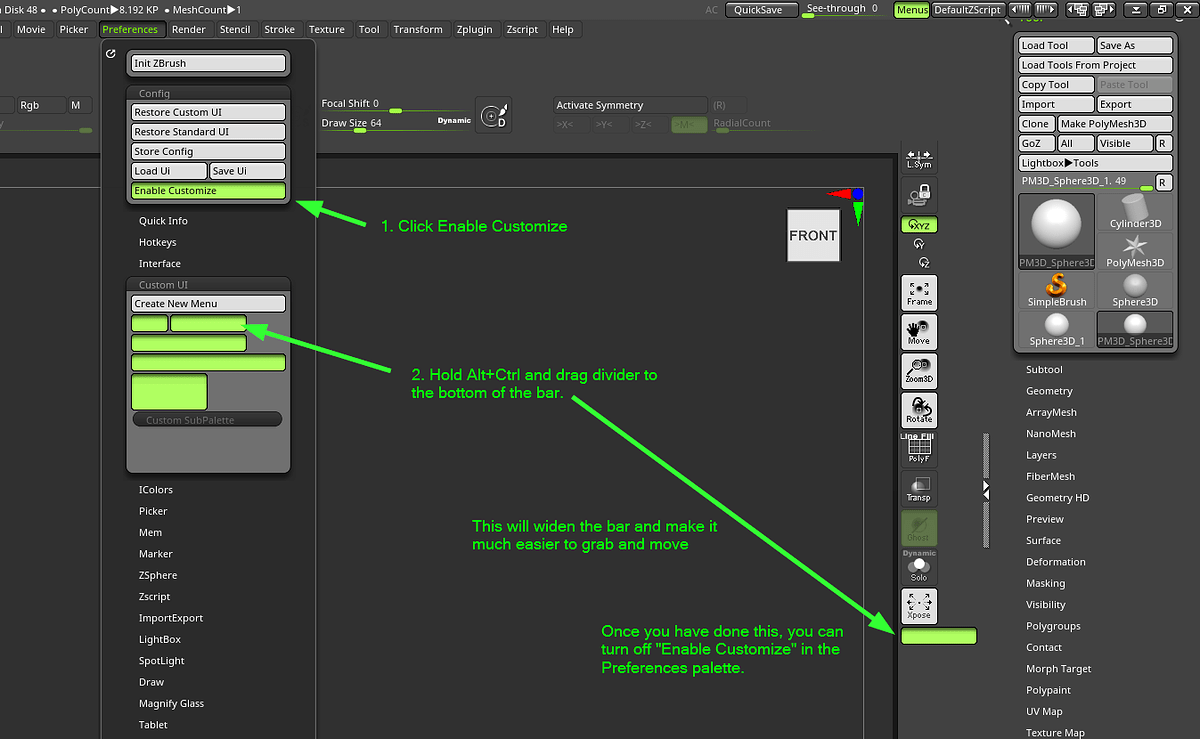Expand the IColors section
This screenshot has width=1200, height=739.
[156, 490]
